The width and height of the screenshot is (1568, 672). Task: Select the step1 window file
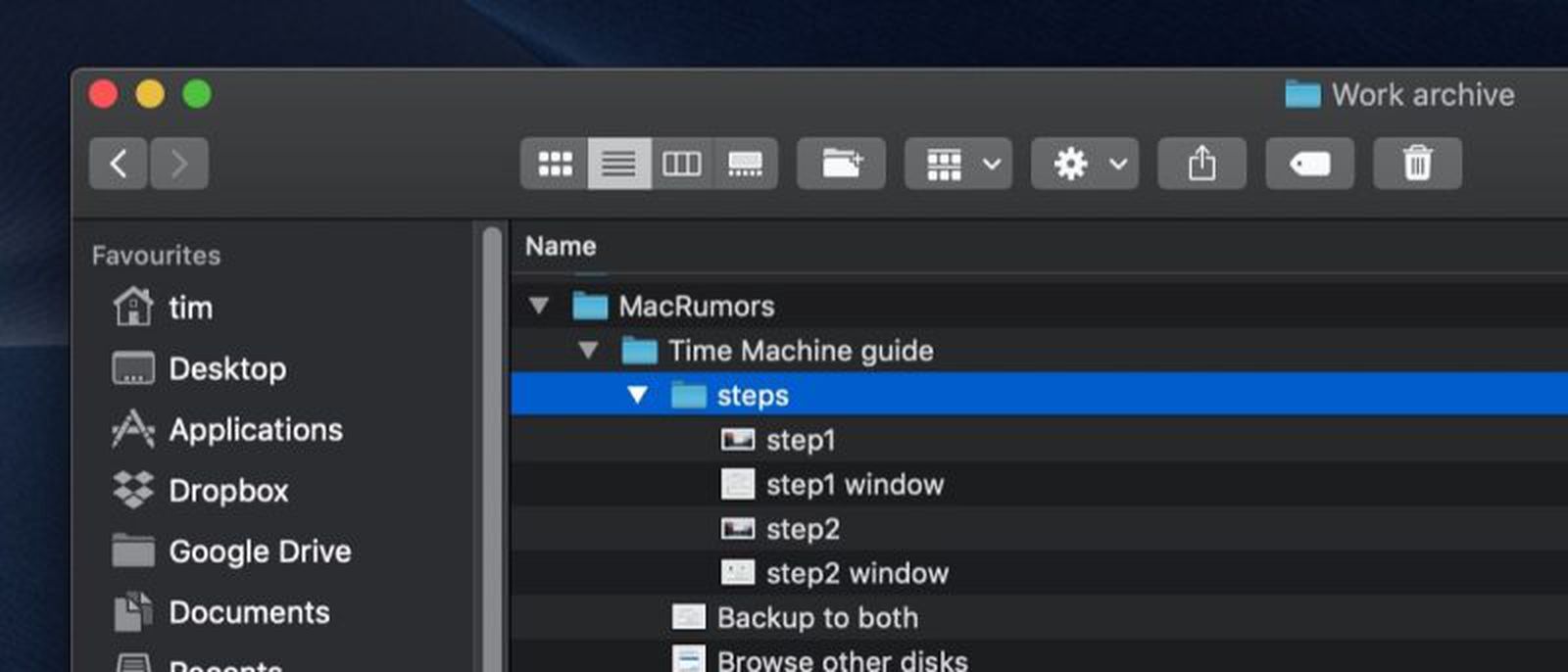point(854,485)
